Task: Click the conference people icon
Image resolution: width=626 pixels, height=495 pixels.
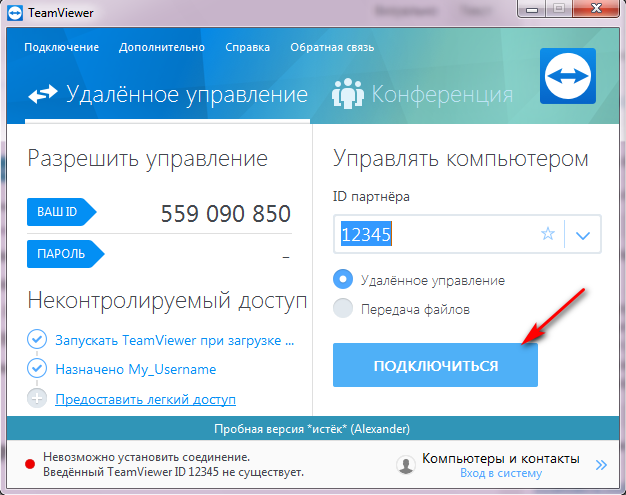Action: 348,93
